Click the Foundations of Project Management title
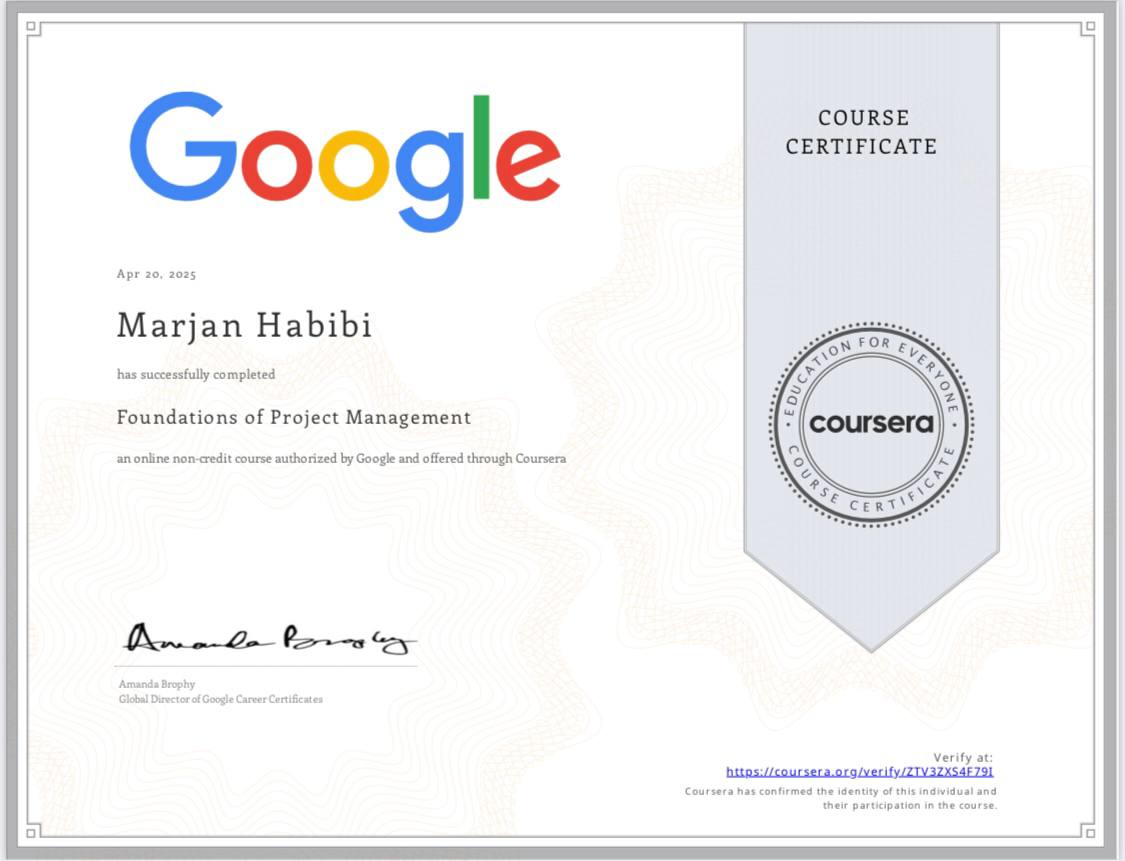Screen dimensions: 1125x861 pos(294,418)
